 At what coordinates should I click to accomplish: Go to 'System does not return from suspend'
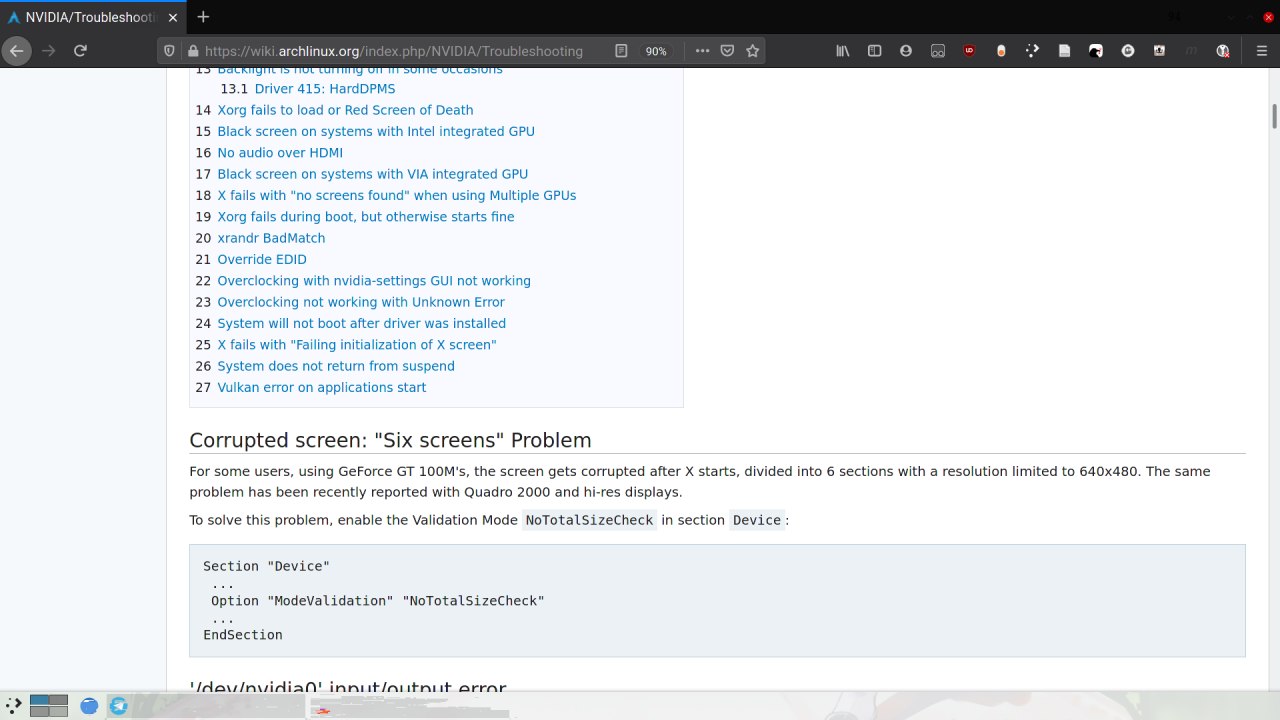click(x=336, y=366)
